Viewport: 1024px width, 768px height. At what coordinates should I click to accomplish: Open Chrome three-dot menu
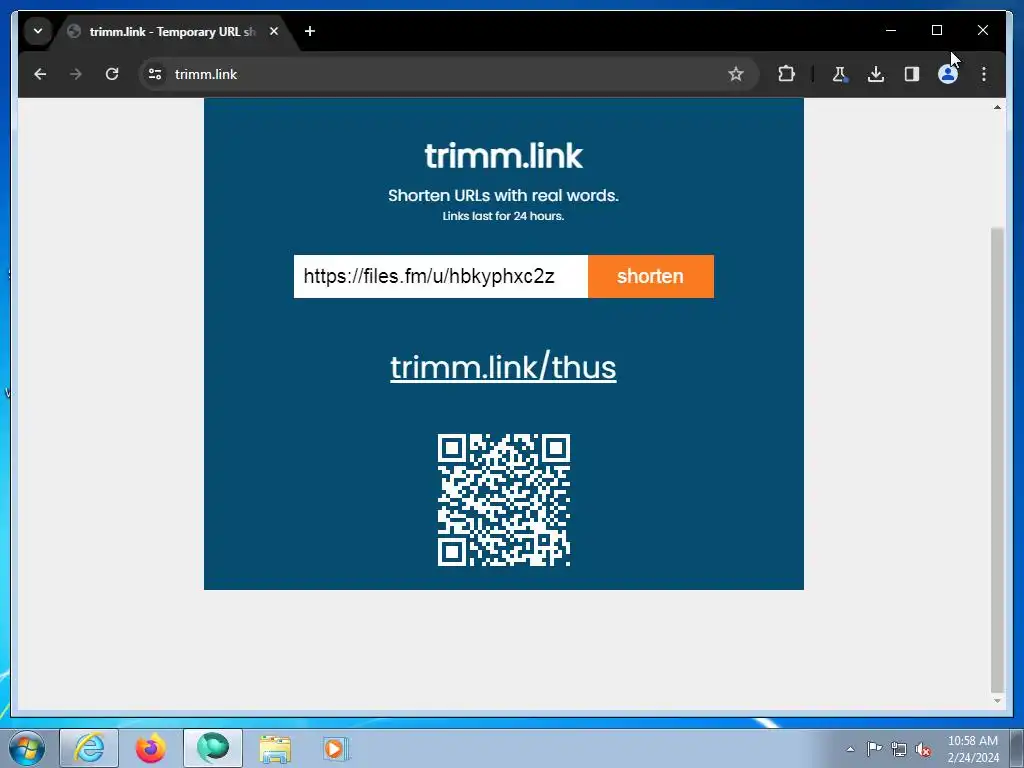(x=984, y=74)
